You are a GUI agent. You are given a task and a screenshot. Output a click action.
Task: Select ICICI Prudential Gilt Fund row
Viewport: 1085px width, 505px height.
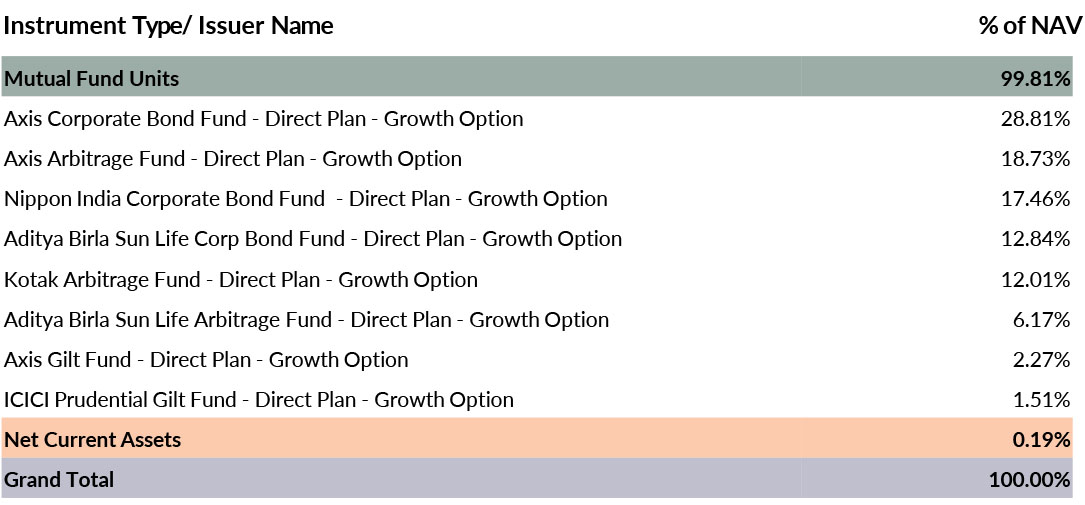coord(259,400)
